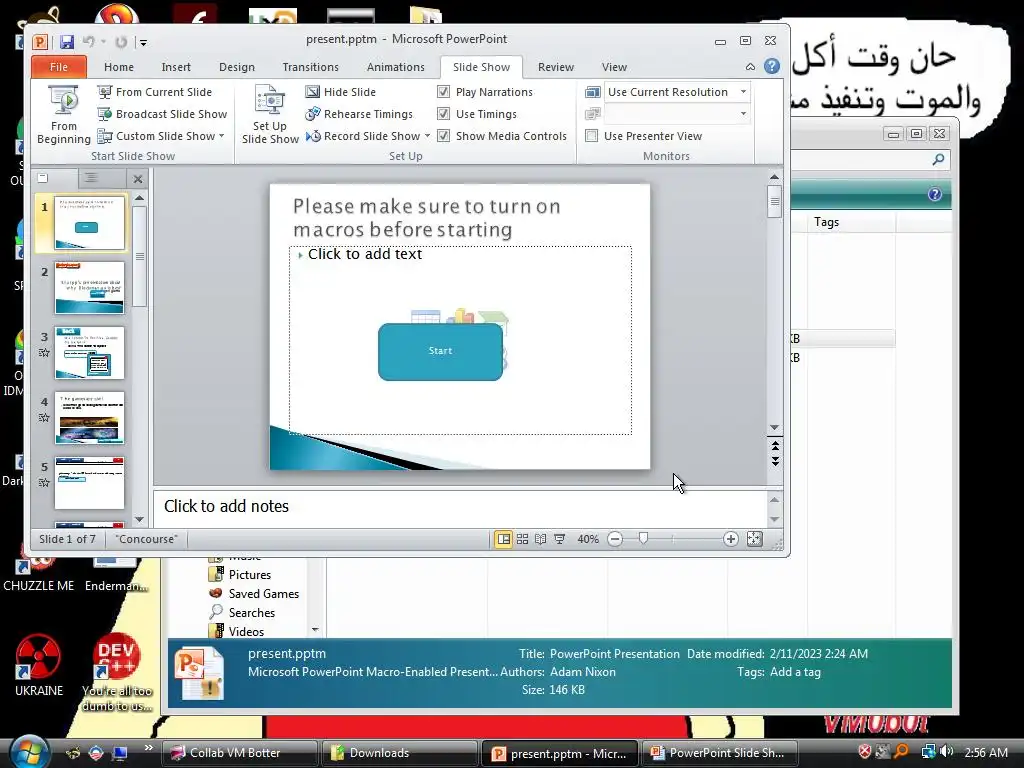The image size is (1024, 768).
Task: Switch to Normal view in status bar
Action: coord(504,539)
